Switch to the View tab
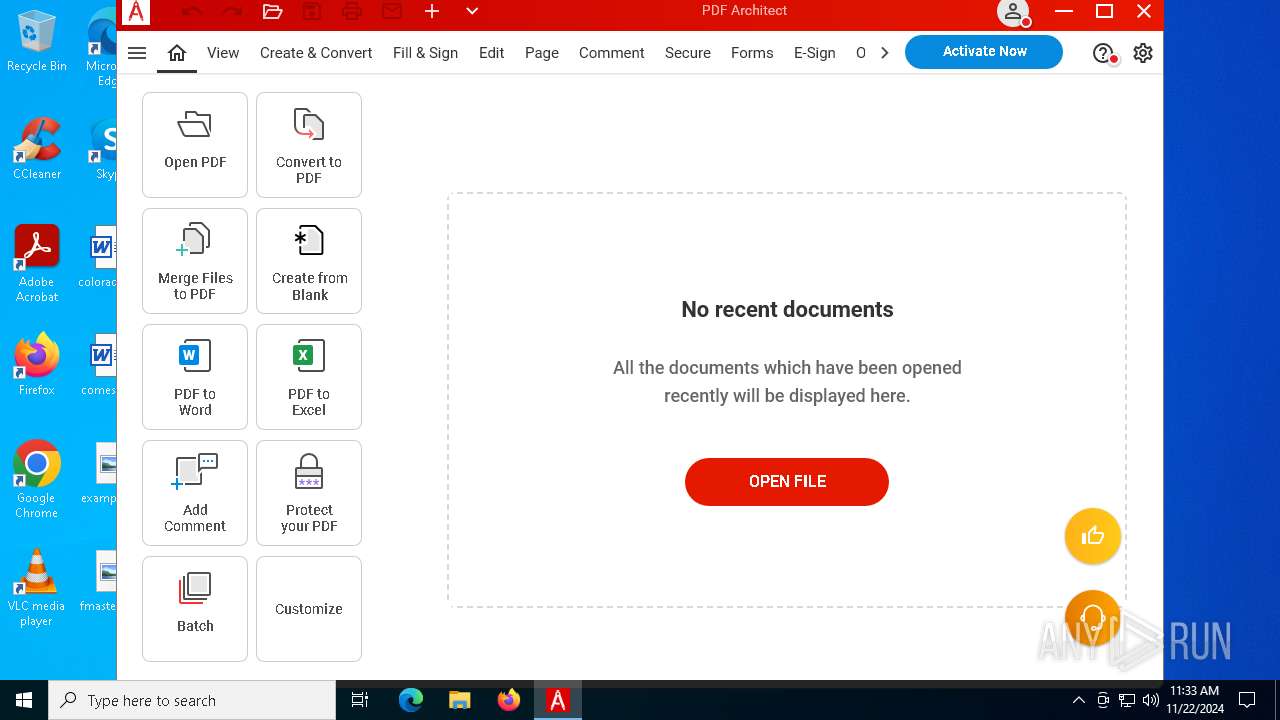Viewport: 1280px width, 720px height. [223, 53]
